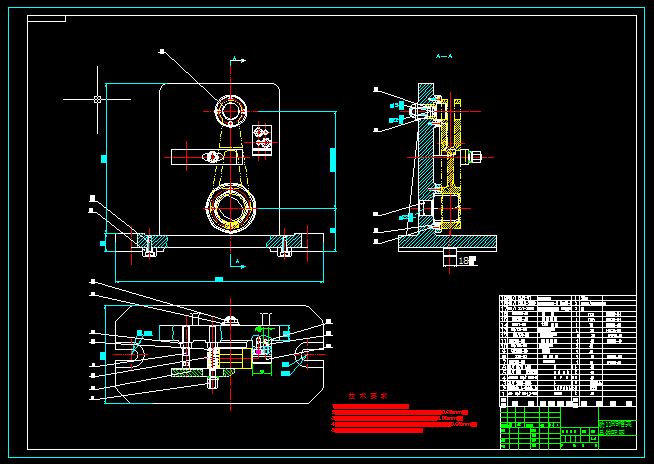Click the leader endpoint above the front view
654x464 pixels.
pyautogui.click(x=162, y=51)
